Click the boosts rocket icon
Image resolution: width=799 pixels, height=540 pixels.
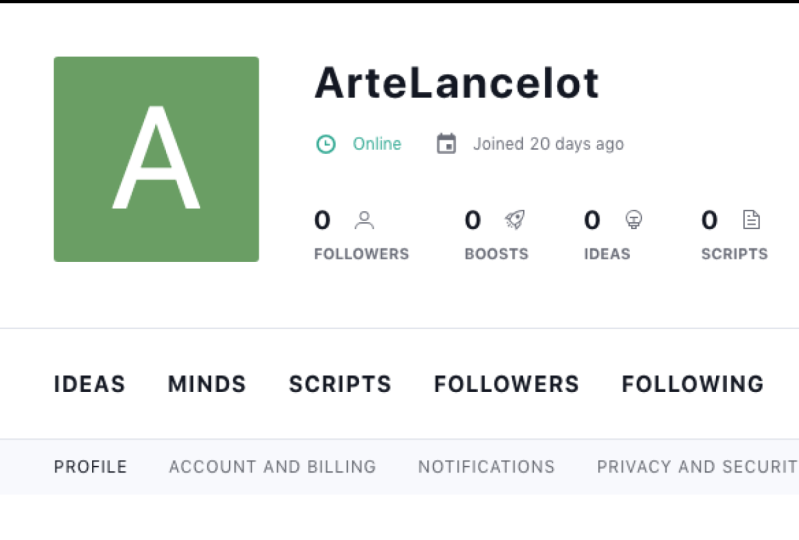[x=515, y=220]
